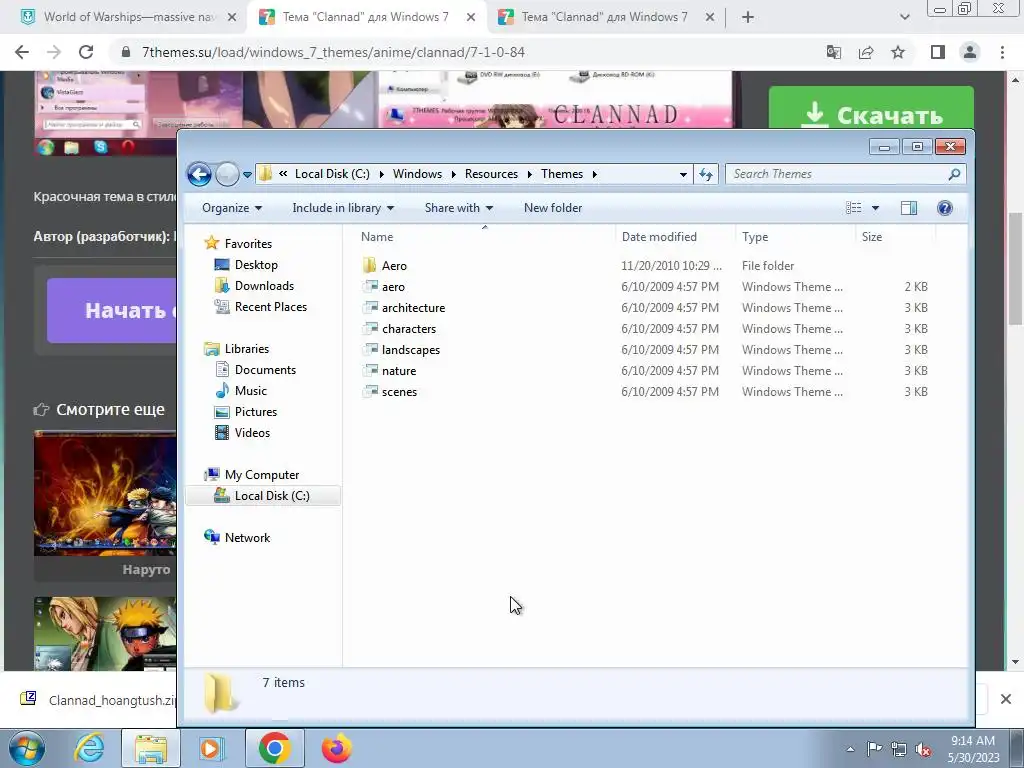
Task: Select My Computer in navigation pane
Action: point(261,475)
